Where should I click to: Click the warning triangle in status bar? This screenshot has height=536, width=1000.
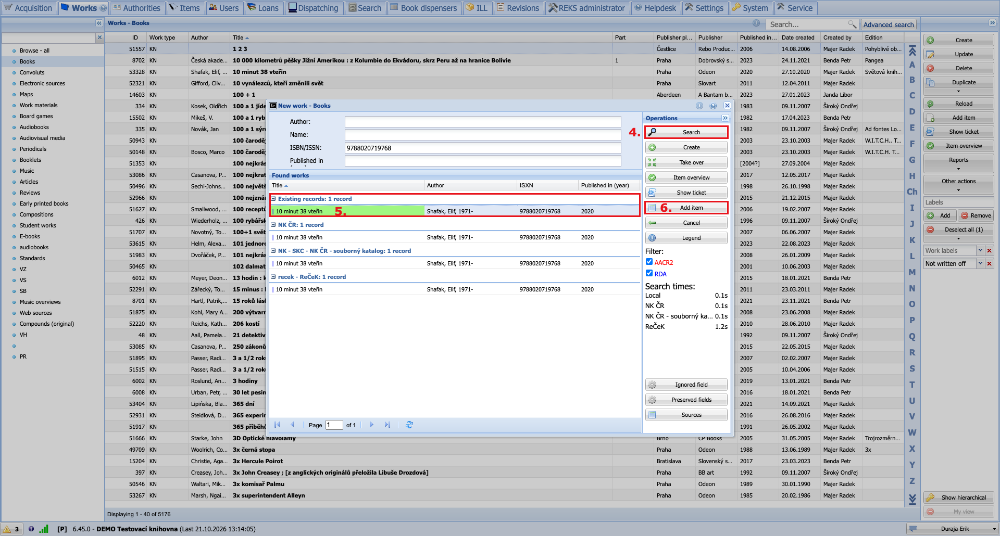tap(6, 529)
